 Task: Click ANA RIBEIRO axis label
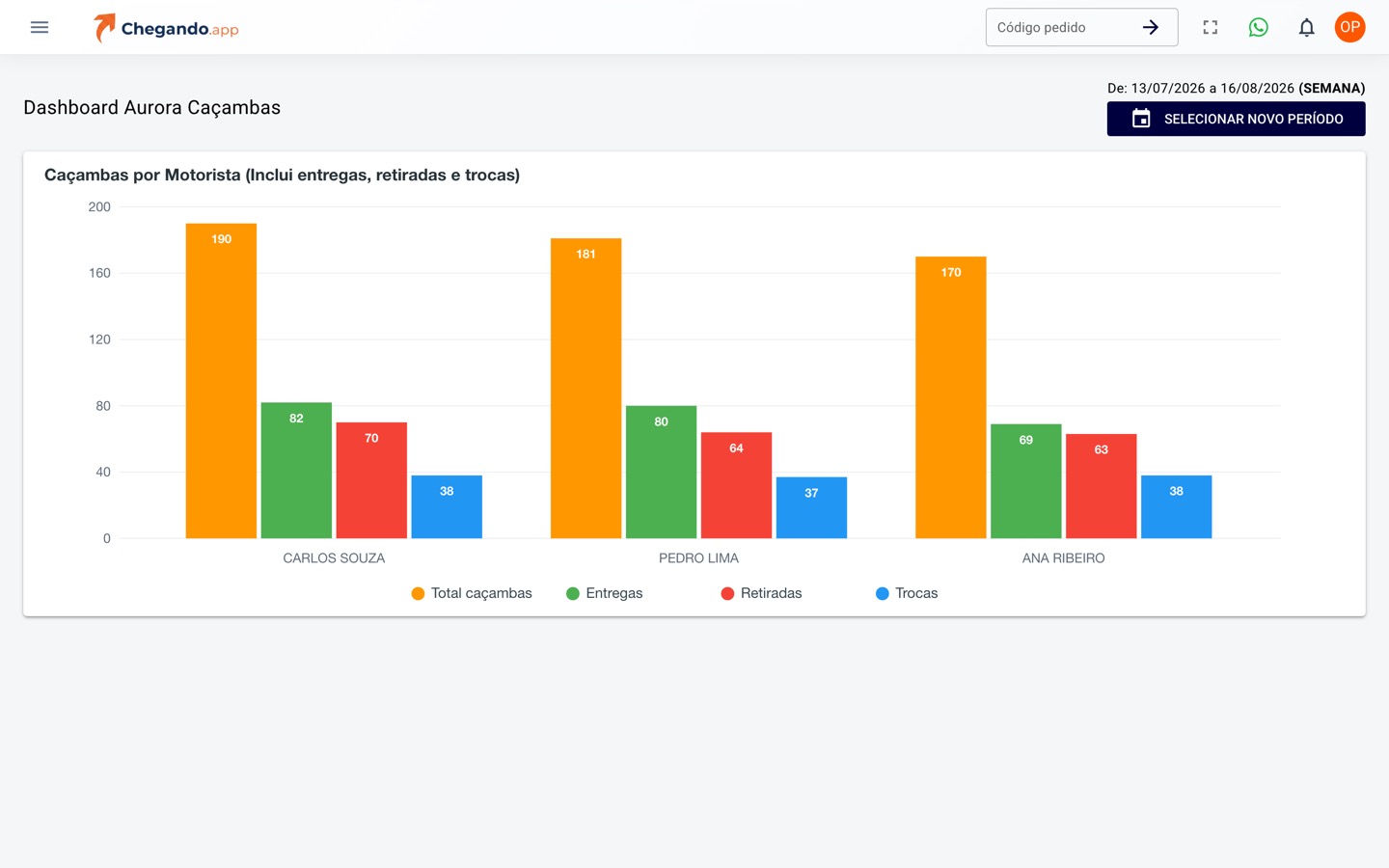1064,558
